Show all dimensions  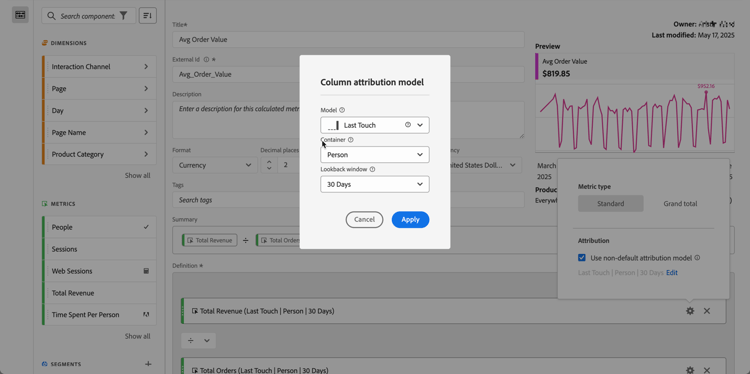pos(138,176)
